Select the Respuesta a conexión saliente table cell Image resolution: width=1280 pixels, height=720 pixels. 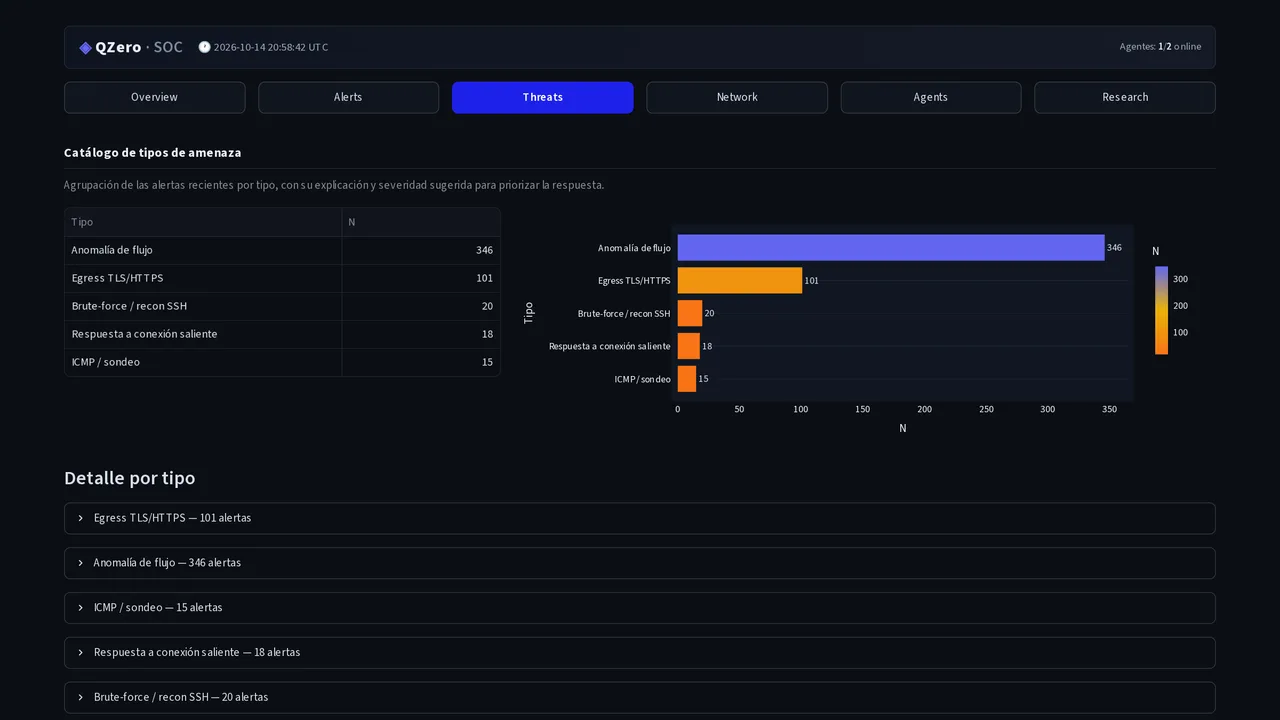pyautogui.click(x=203, y=334)
